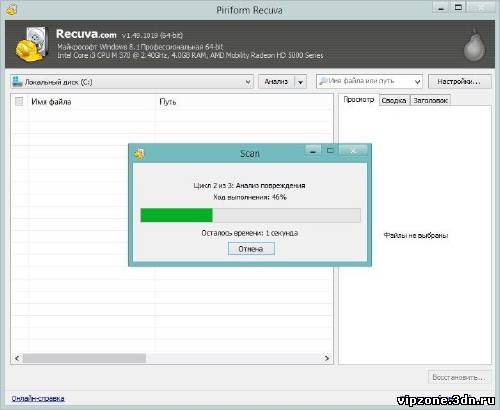Viewport: 500px width, 410px height.
Task: Click the file list scroll-left arrow
Action: tap(17, 358)
